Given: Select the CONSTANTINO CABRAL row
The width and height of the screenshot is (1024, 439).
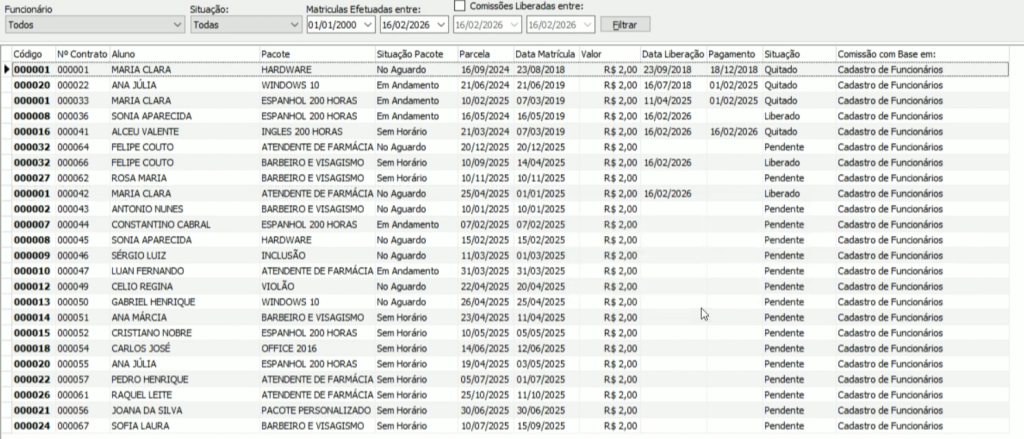Looking at the screenshot, I should pyautogui.click(x=510, y=224).
